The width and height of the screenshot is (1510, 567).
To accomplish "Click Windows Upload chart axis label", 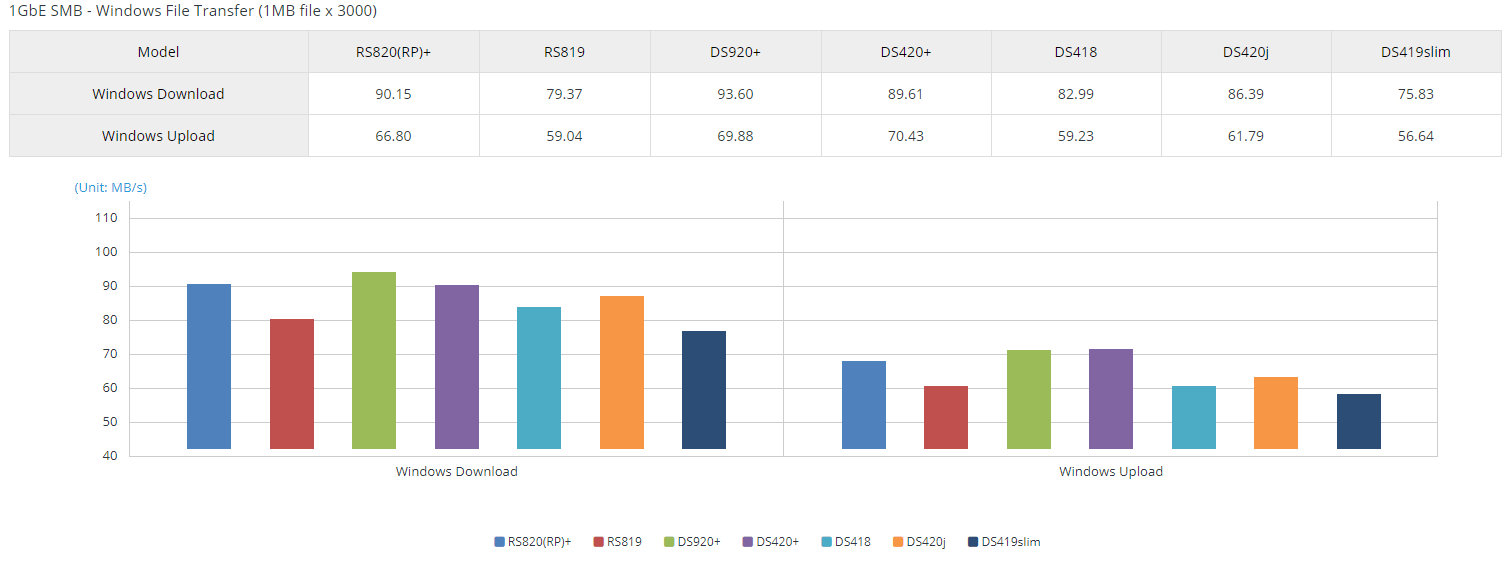I will click(x=1111, y=471).
